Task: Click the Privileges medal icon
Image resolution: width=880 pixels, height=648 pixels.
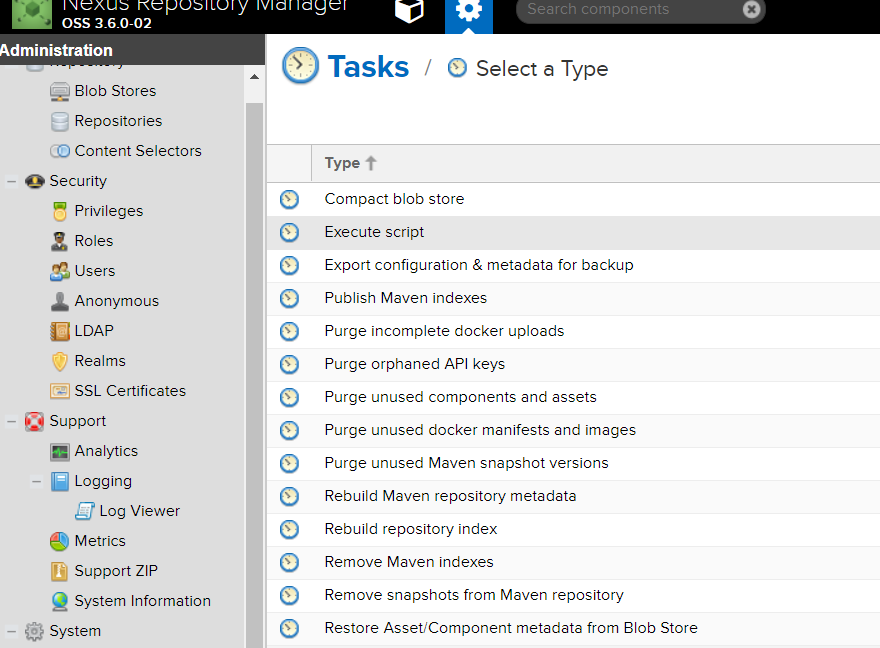Action: coord(60,211)
